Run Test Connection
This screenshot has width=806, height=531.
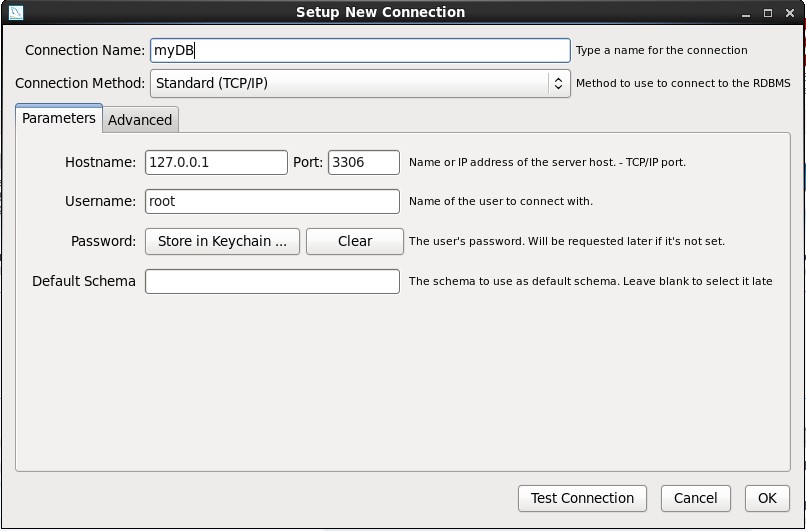pos(582,498)
